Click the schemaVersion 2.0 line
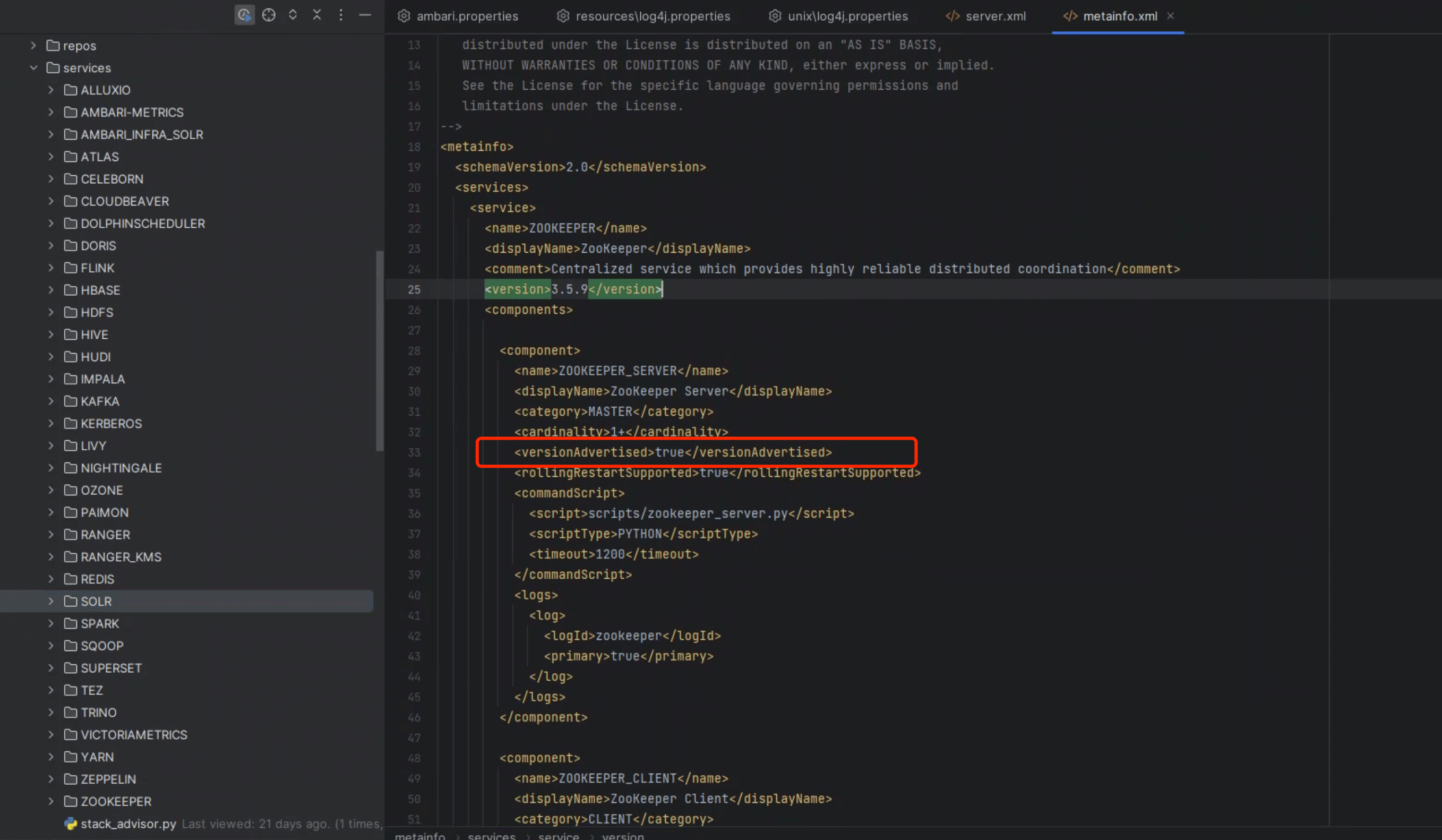 pos(580,167)
